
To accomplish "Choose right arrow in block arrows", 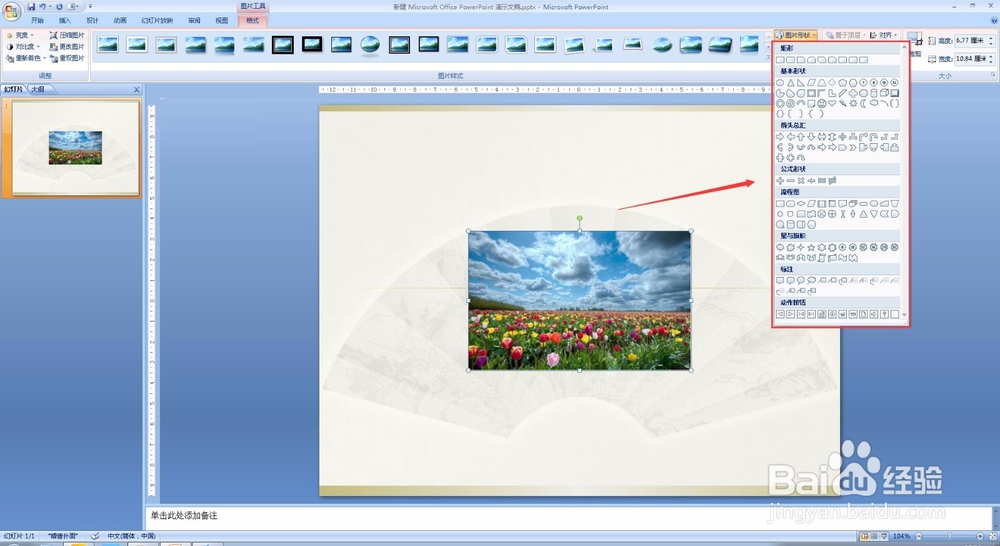I will tap(780, 136).
